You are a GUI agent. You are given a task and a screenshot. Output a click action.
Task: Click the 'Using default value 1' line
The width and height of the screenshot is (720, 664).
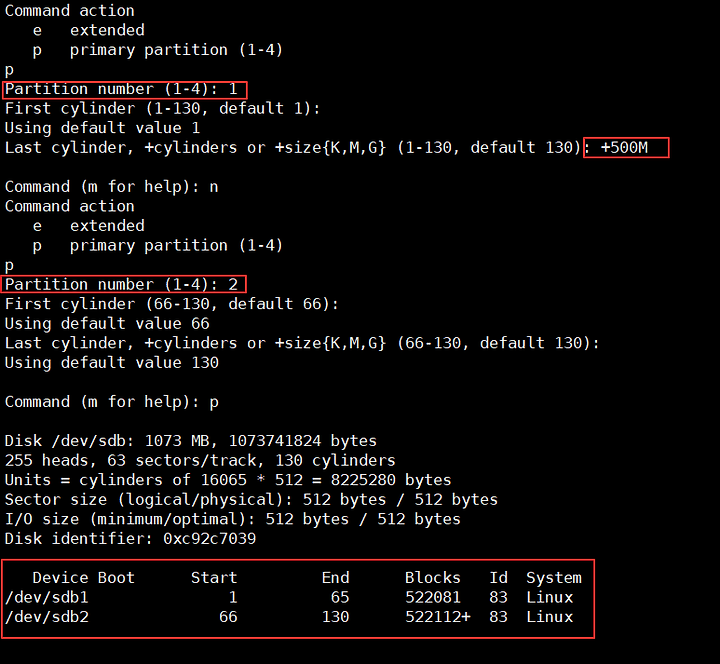102,128
